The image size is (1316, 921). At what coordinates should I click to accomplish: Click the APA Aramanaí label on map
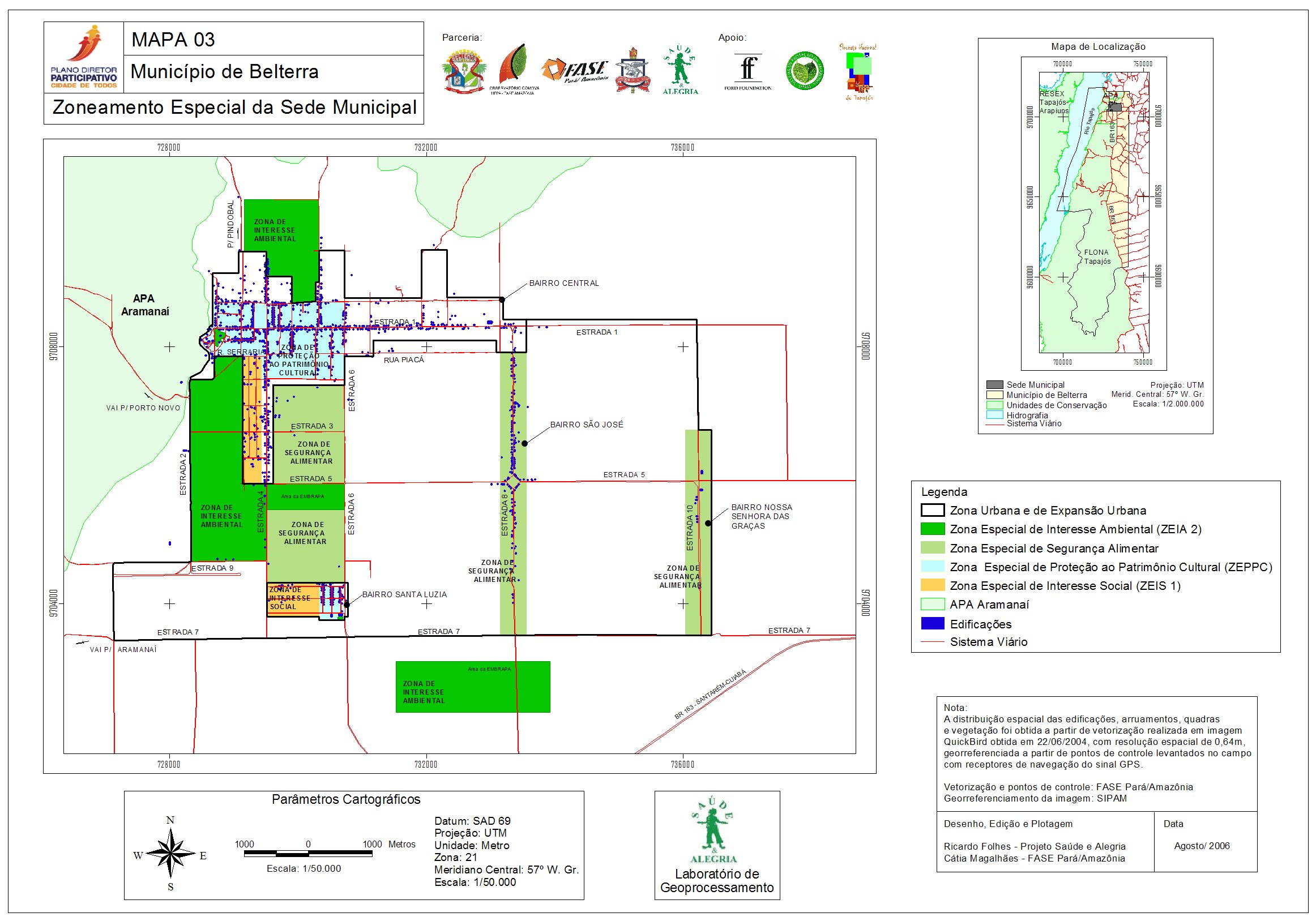coord(144,305)
